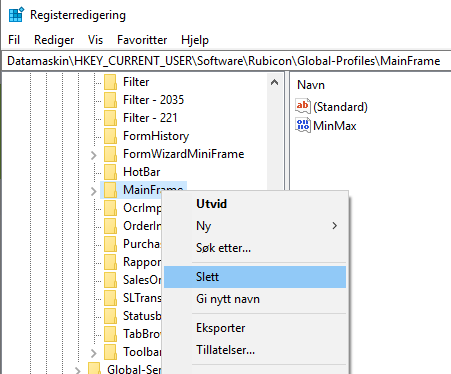Select the Filter tree label
Screen dimensions: 451x374
click(136, 82)
